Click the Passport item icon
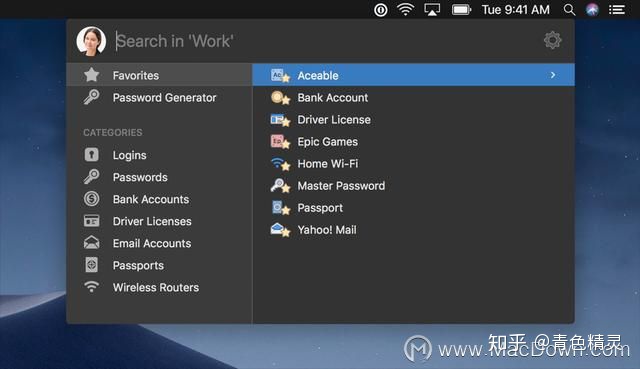Image resolution: width=640 pixels, height=369 pixels. 280,208
